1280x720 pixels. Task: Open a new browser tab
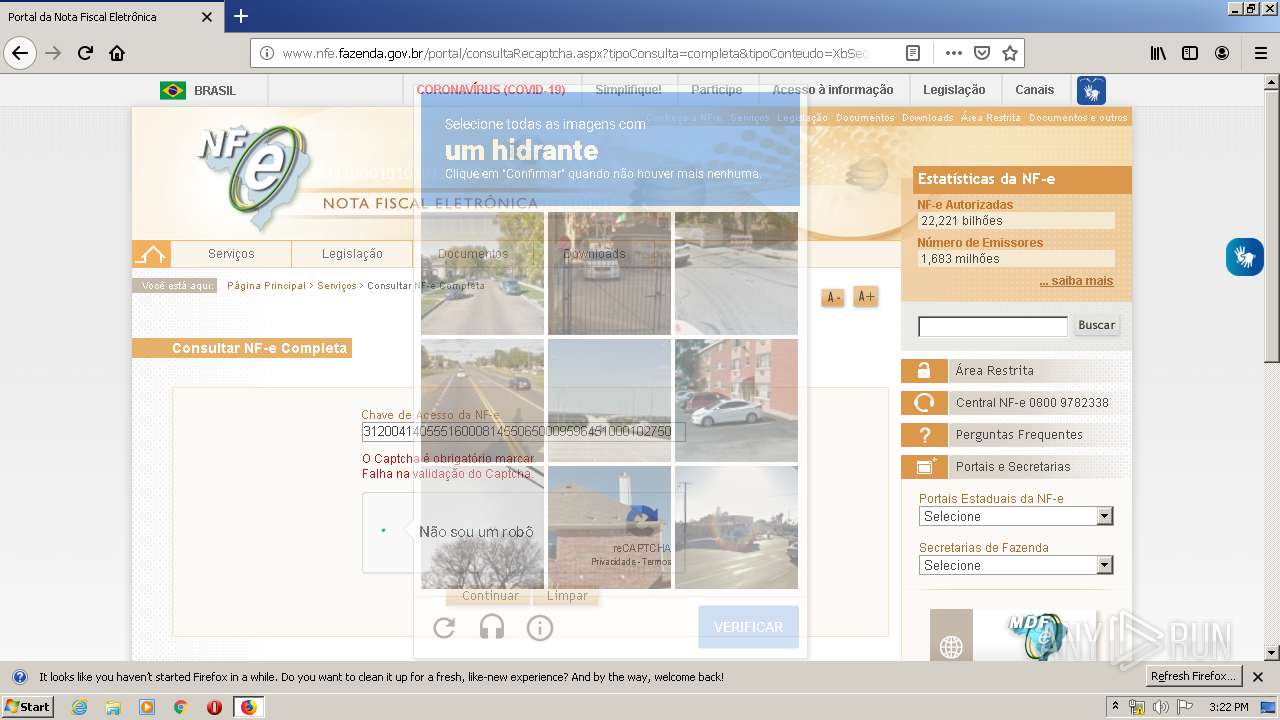tap(241, 16)
